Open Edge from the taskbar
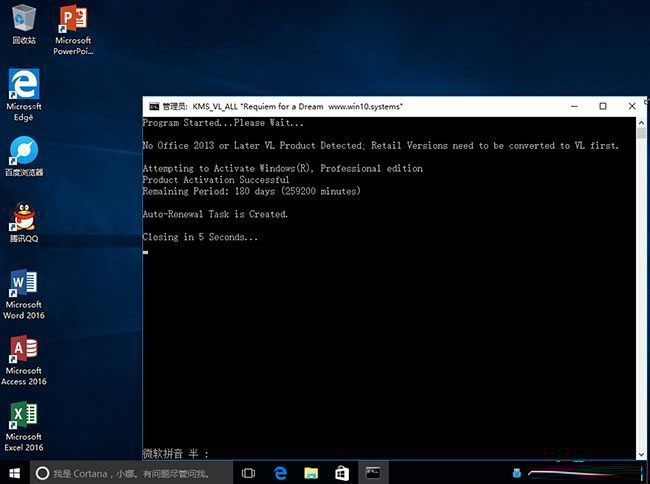This screenshot has height=484, width=650. [x=281, y=473]
